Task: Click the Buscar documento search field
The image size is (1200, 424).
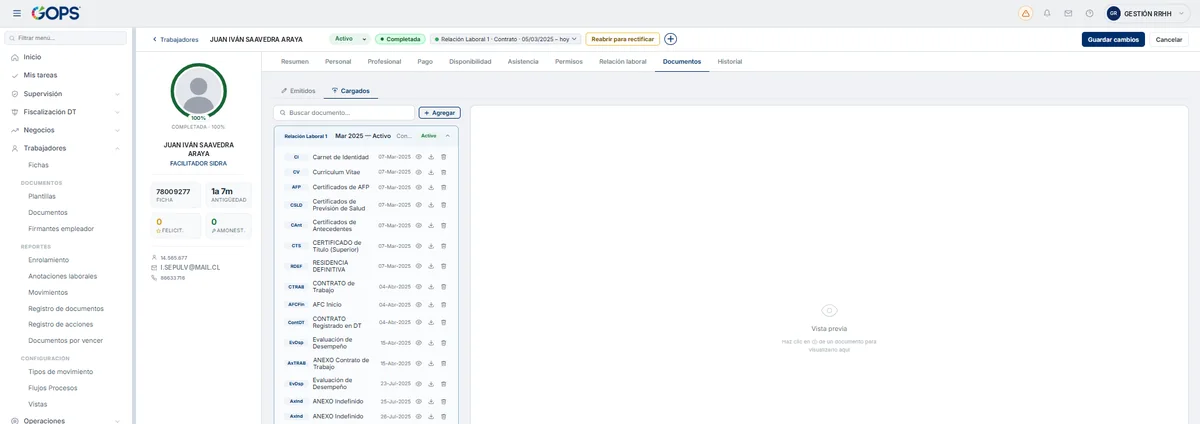Action: pos(344,113)
